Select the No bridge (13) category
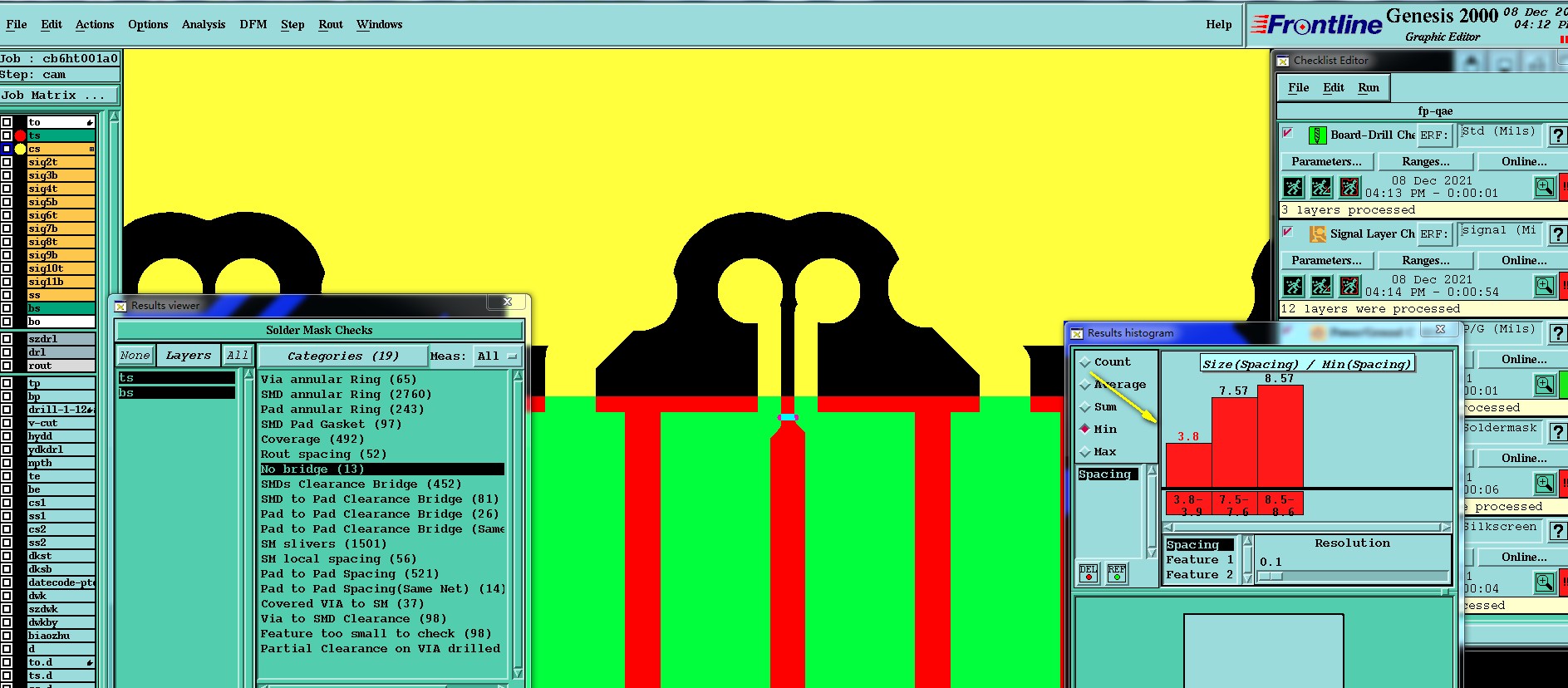The width and height of the screenshot is (1568, 688). pos(381,469)
